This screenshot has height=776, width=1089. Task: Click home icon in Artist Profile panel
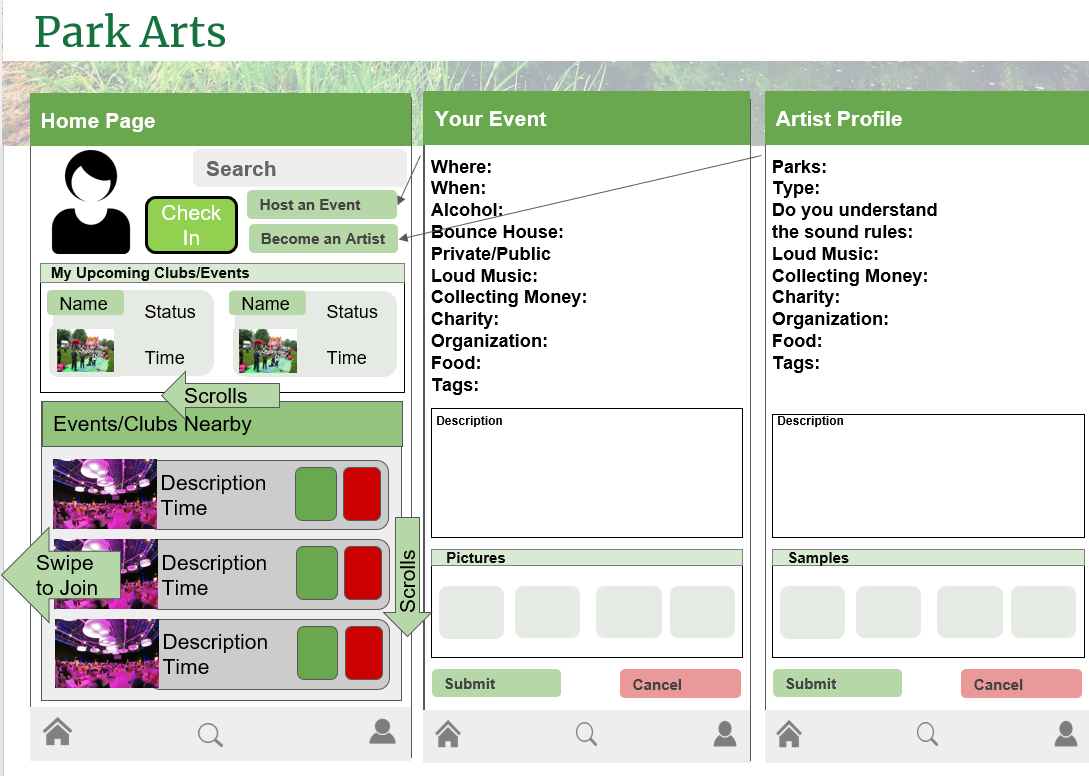pos(789,735)
